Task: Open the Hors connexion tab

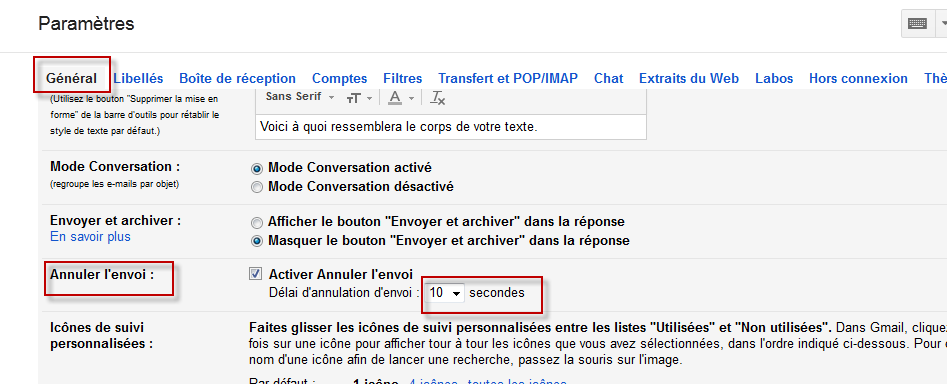Action: click(x=858, y=78)
